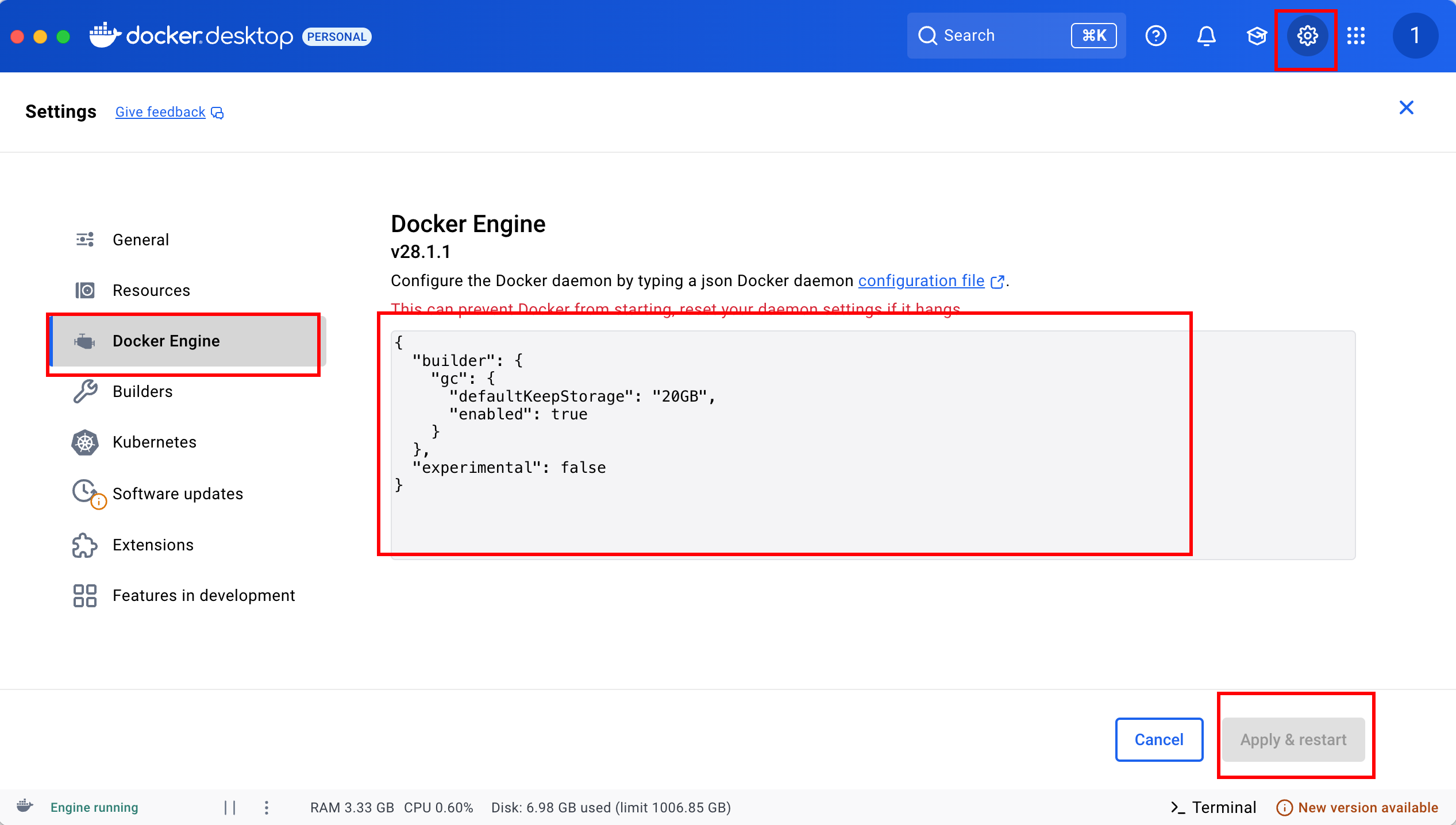The image size is (1456, 825).
Task: Click the General sliders icon
Action: click(85, 240)
